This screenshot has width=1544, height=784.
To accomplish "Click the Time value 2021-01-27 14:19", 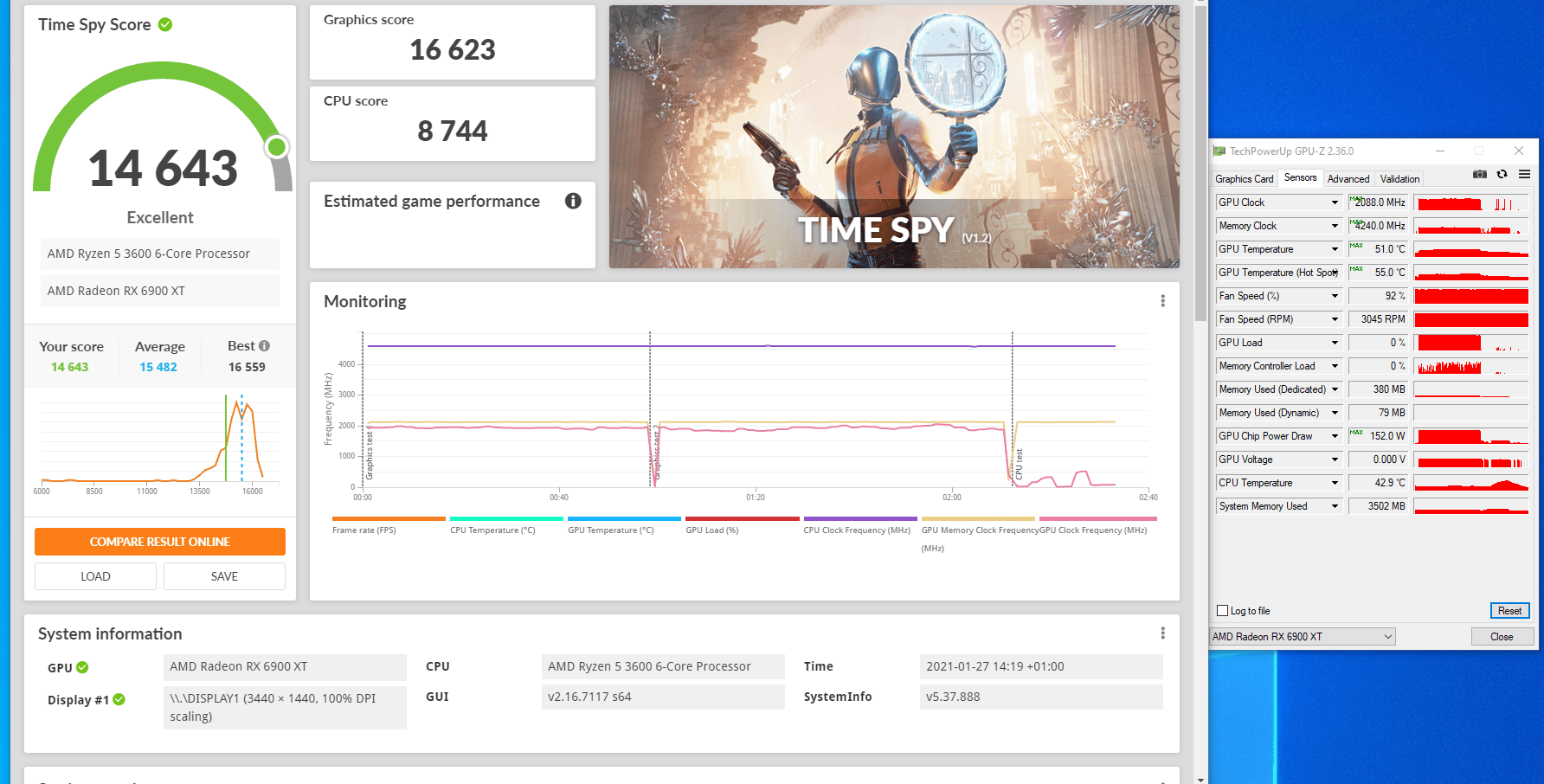I will click(x=1041, y=666).
